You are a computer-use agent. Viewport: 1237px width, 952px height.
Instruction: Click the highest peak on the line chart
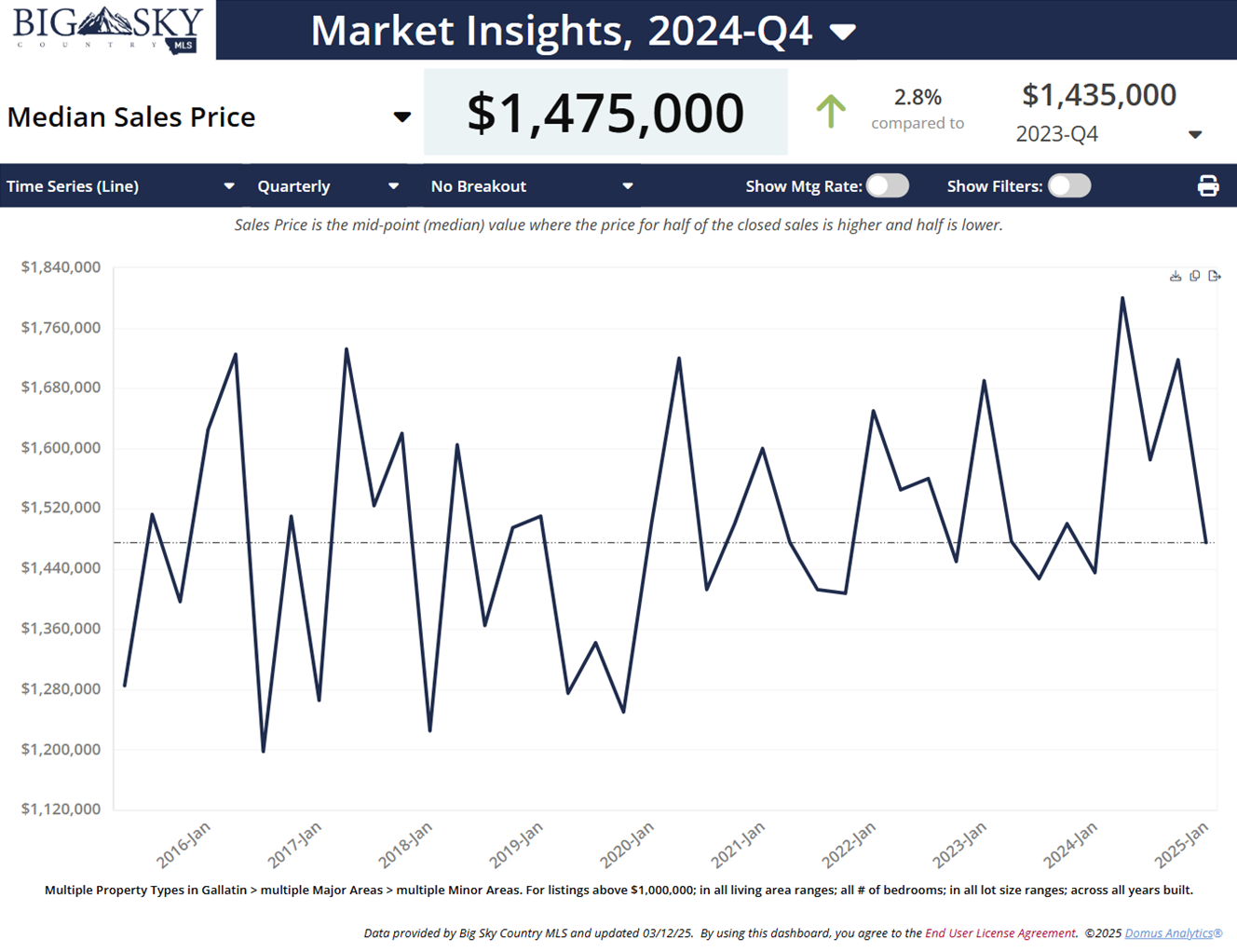click(1122, 299)
